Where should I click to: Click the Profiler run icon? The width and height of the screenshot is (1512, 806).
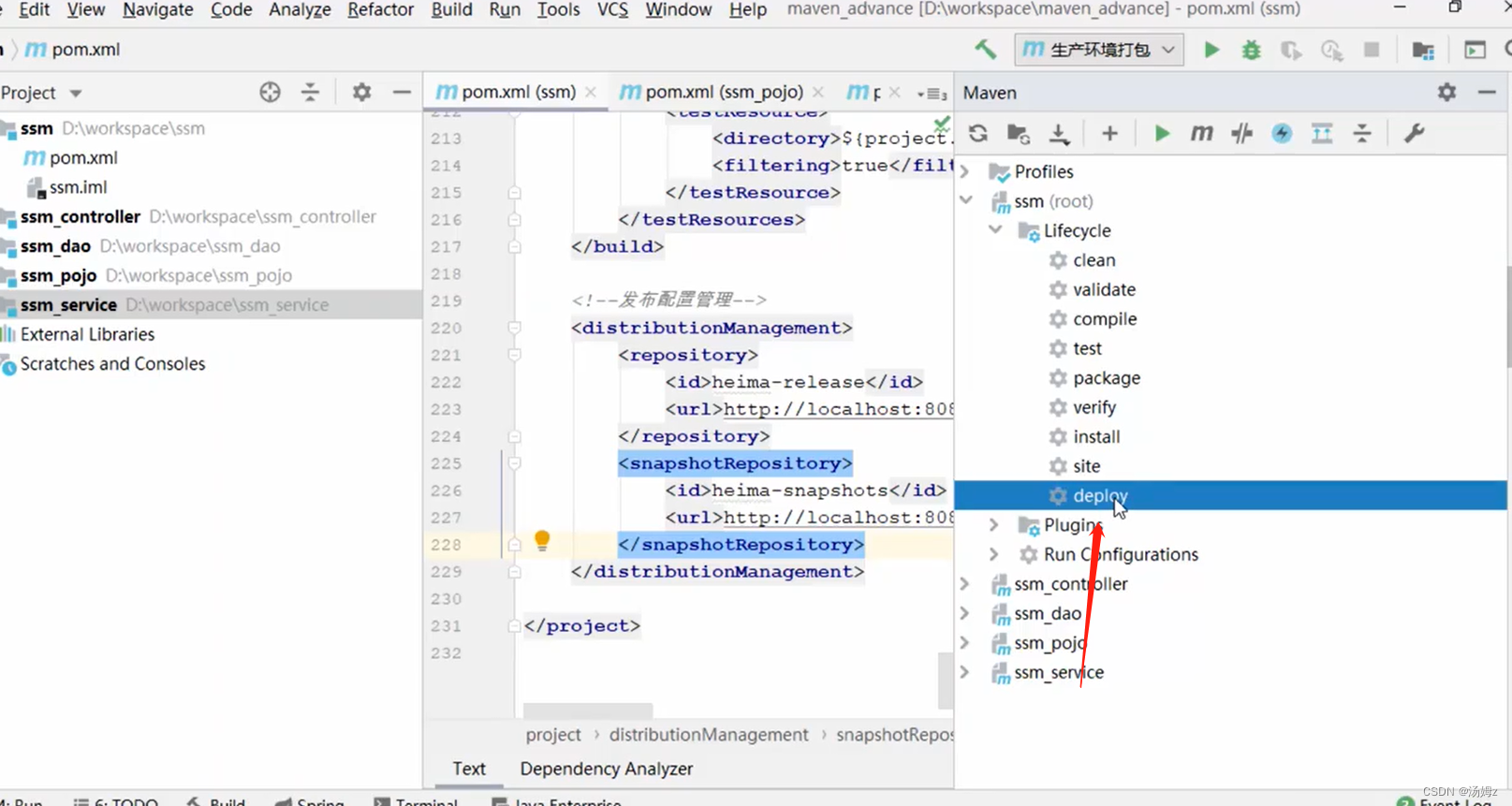coord(1331,50)
